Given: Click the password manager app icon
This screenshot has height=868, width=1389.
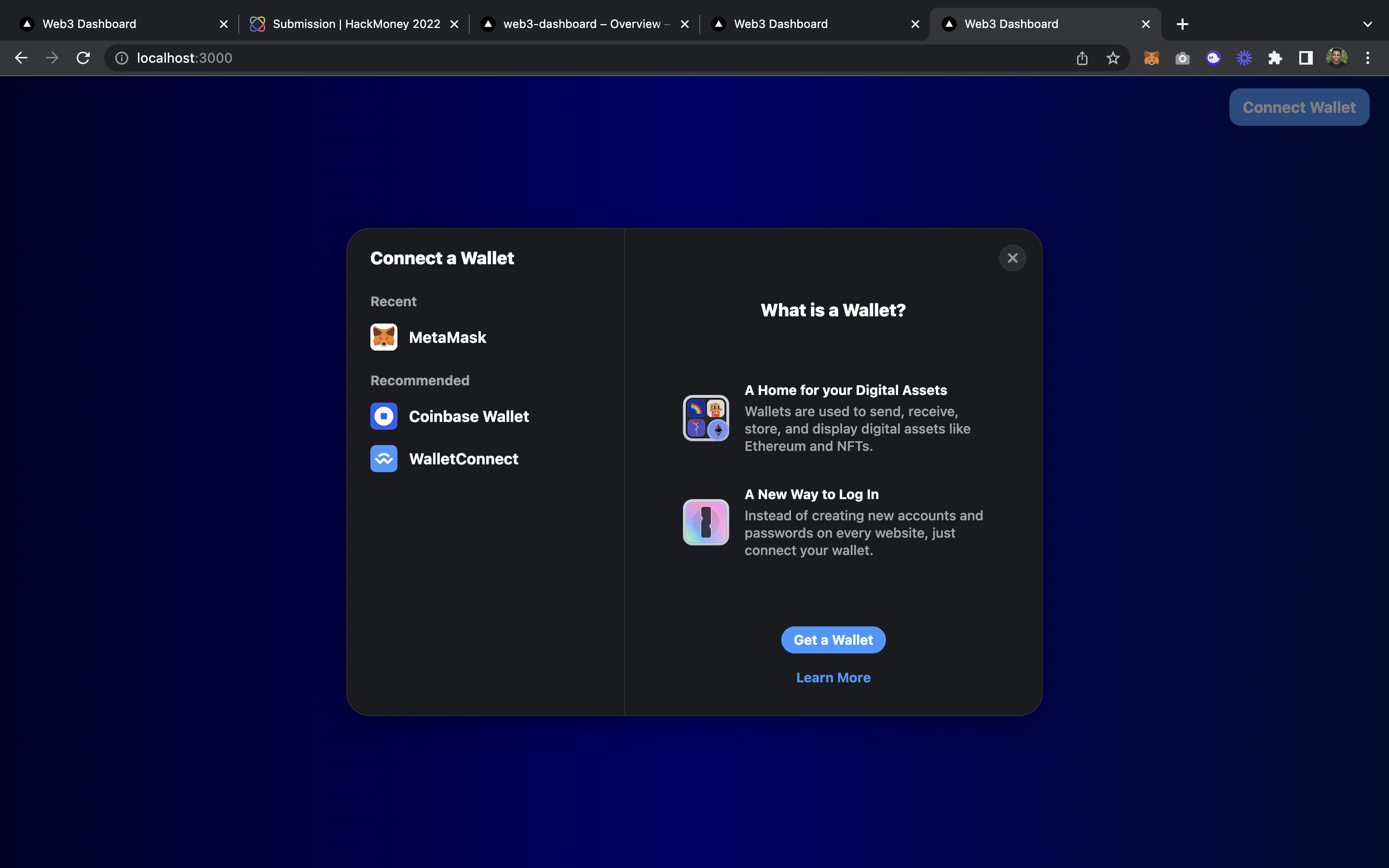Looking at the screenshot, I should pyautogui.click(x=706, y=522).
